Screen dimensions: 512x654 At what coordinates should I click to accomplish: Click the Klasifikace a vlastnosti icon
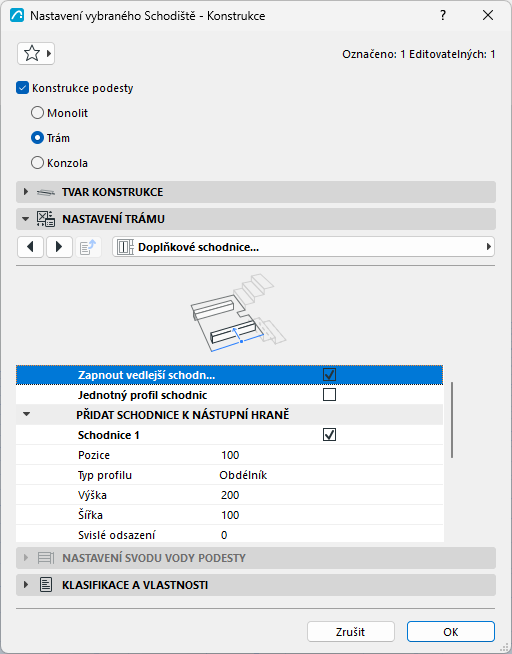pyautogui.click(x=46, y=585)
